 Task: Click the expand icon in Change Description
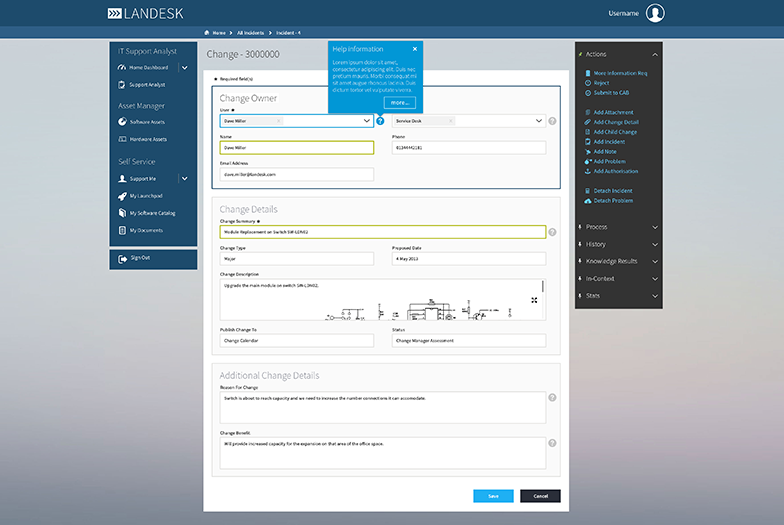point(534,300)
